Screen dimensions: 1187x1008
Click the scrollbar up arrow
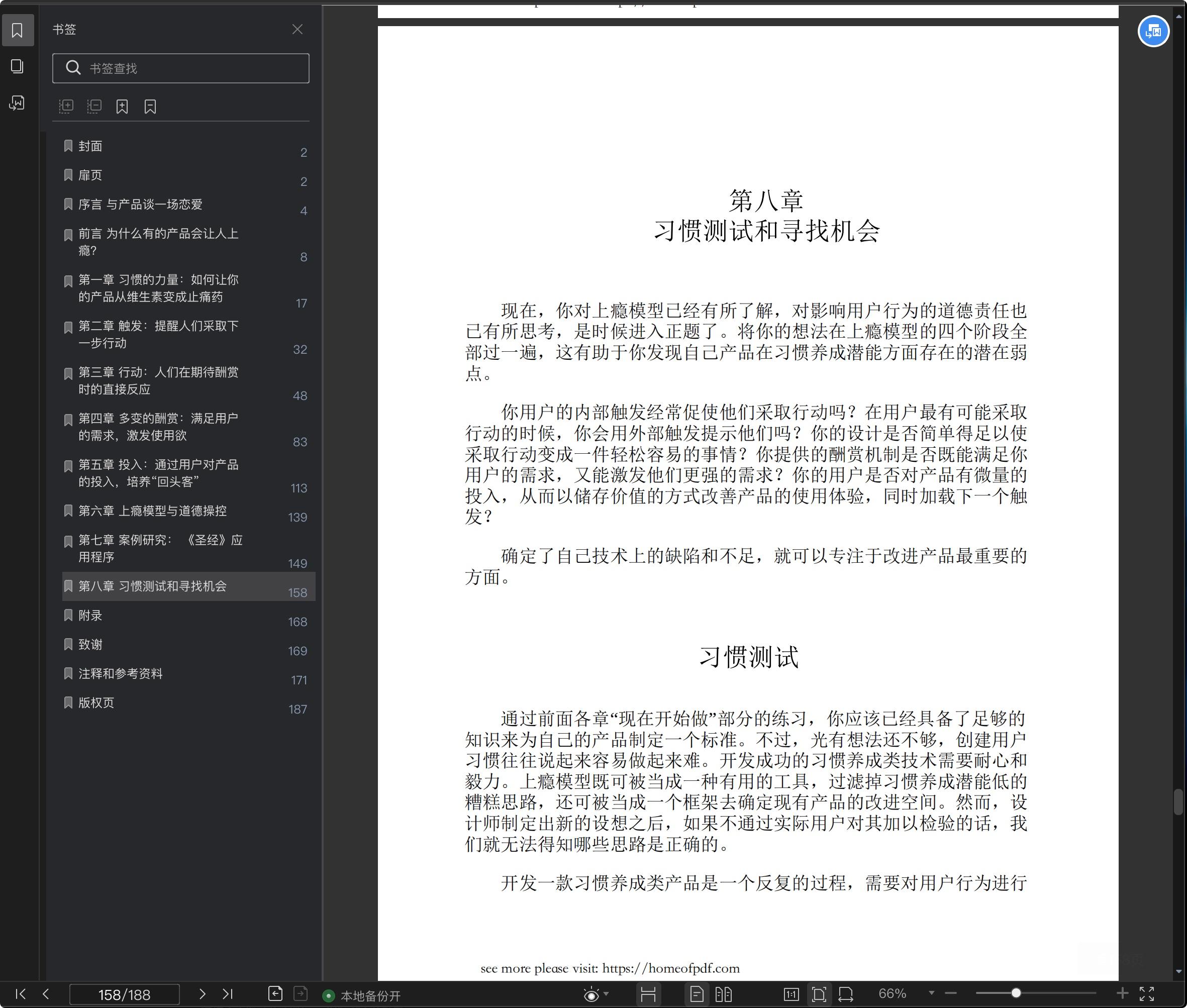pos(1178,17)
